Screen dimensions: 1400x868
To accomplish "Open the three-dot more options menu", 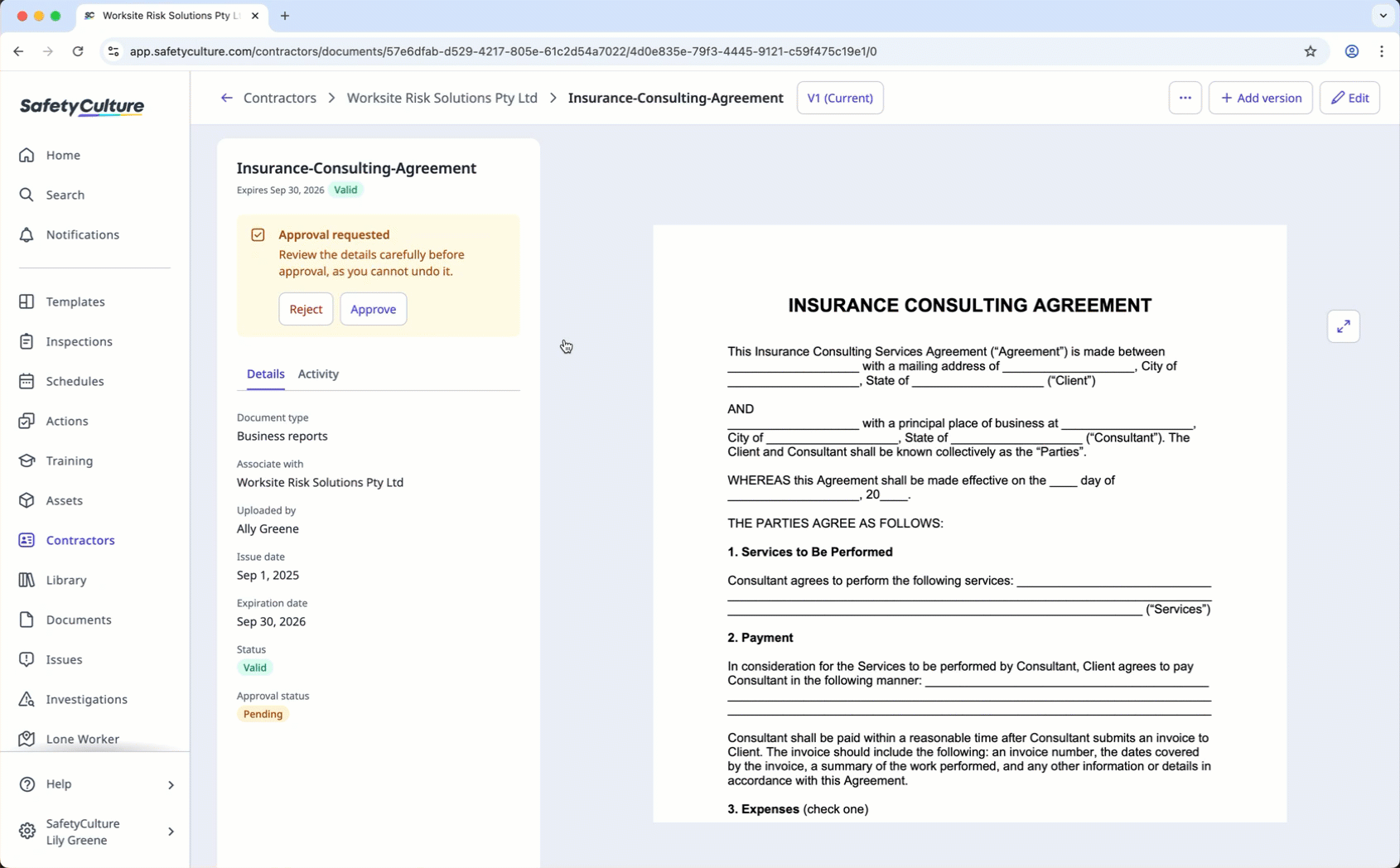I will click(1185, 98).
